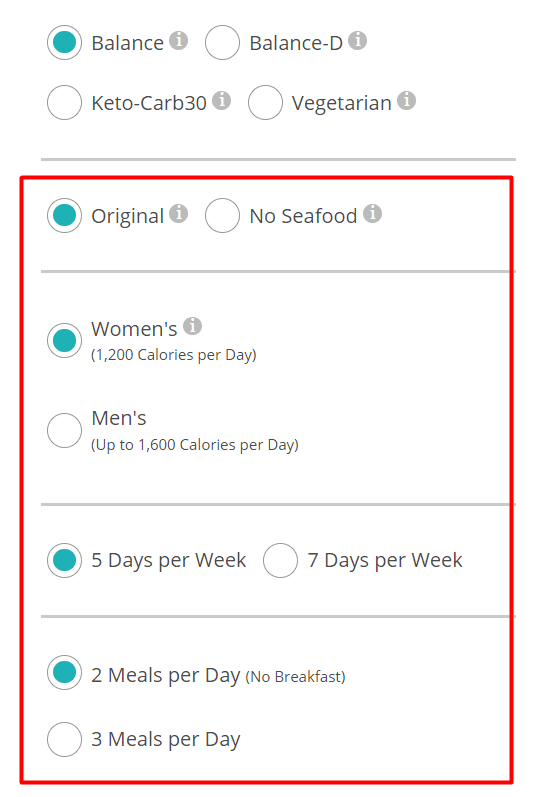Open the info icon beside Original
Screen dimensions: 545x797
pyautogui.click(x=178, y=213)
